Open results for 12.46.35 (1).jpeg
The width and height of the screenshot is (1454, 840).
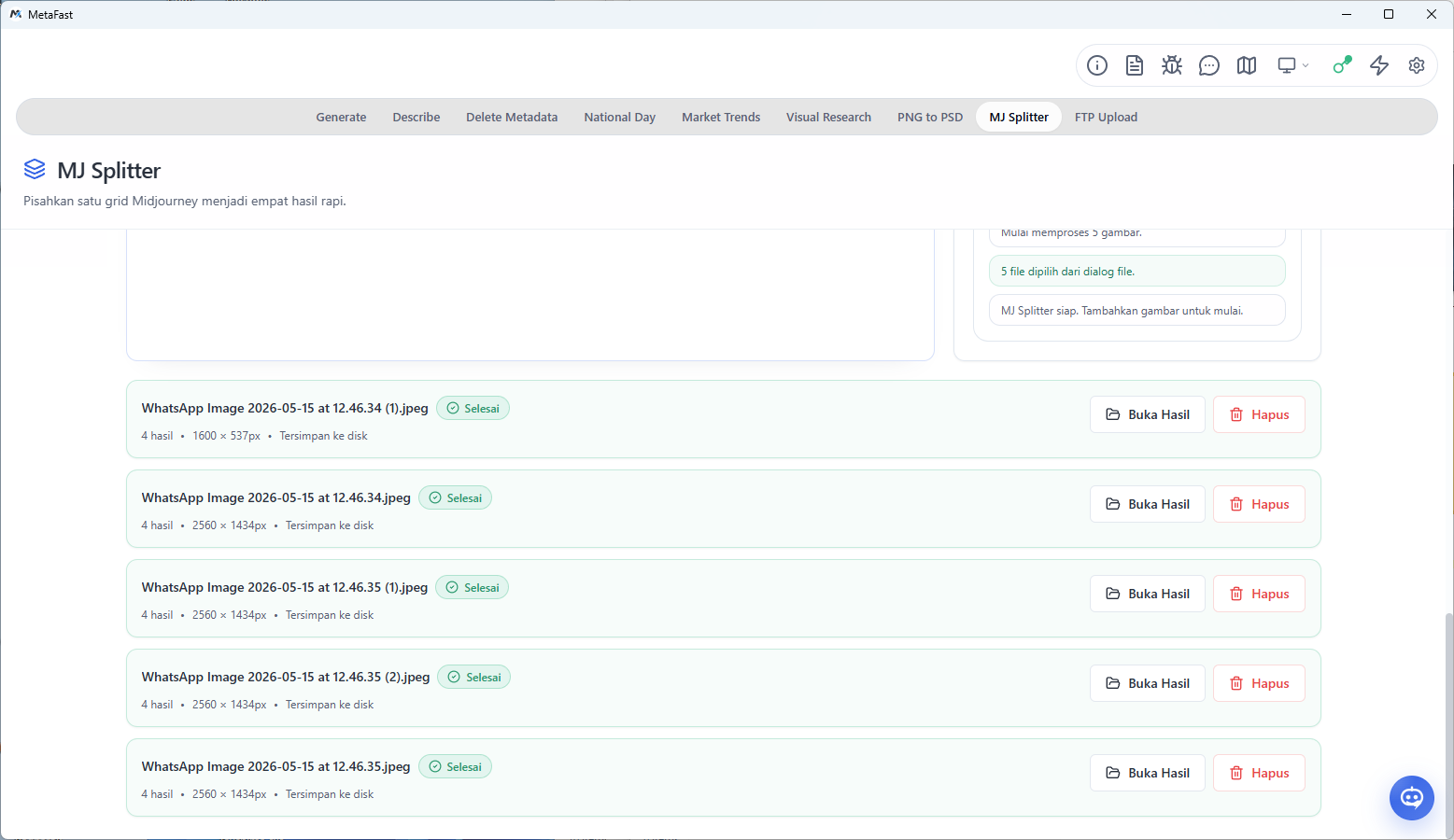click(x=1148, y=594)
